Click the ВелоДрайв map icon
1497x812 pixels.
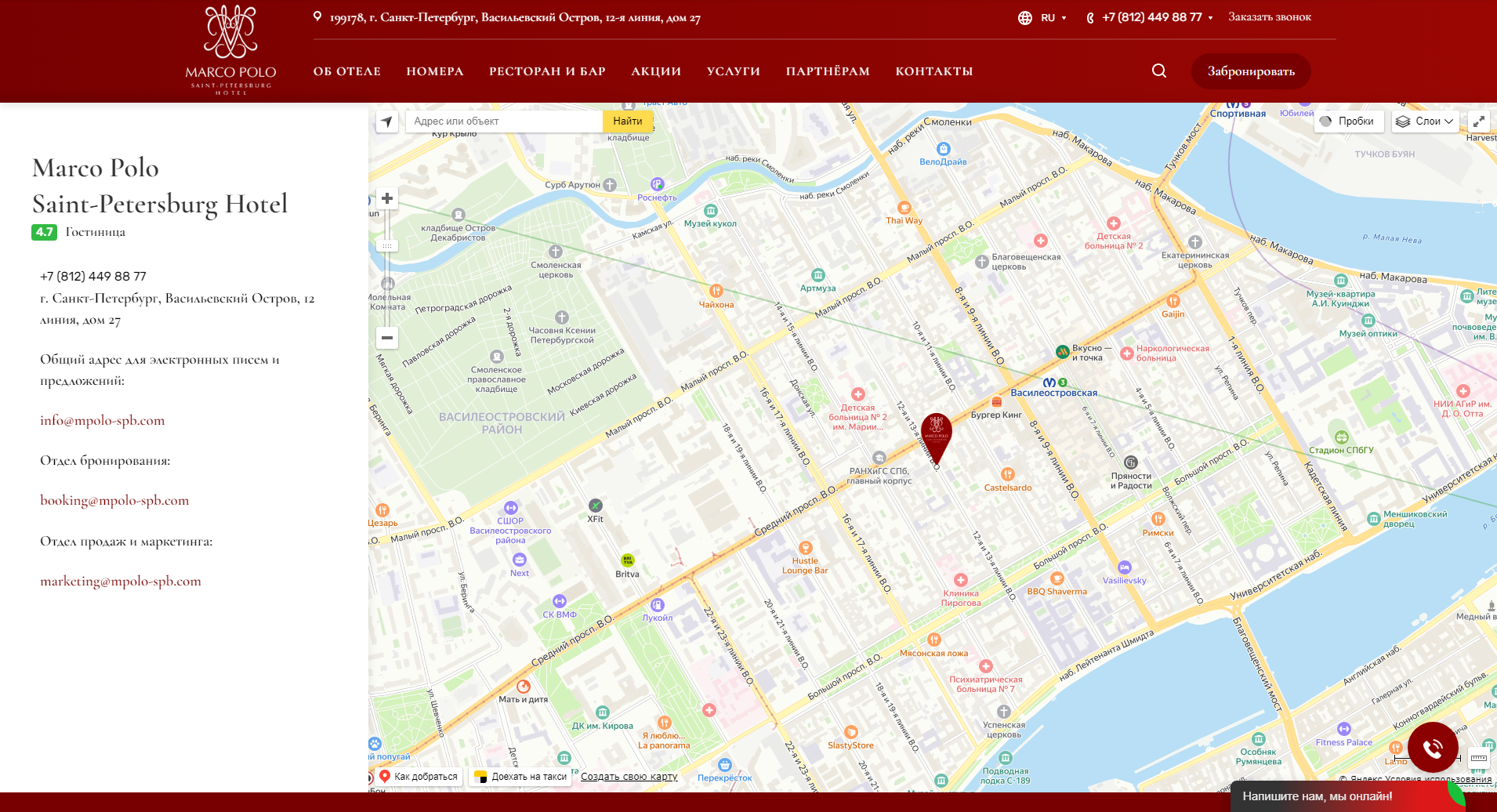[x=943, y=149]
